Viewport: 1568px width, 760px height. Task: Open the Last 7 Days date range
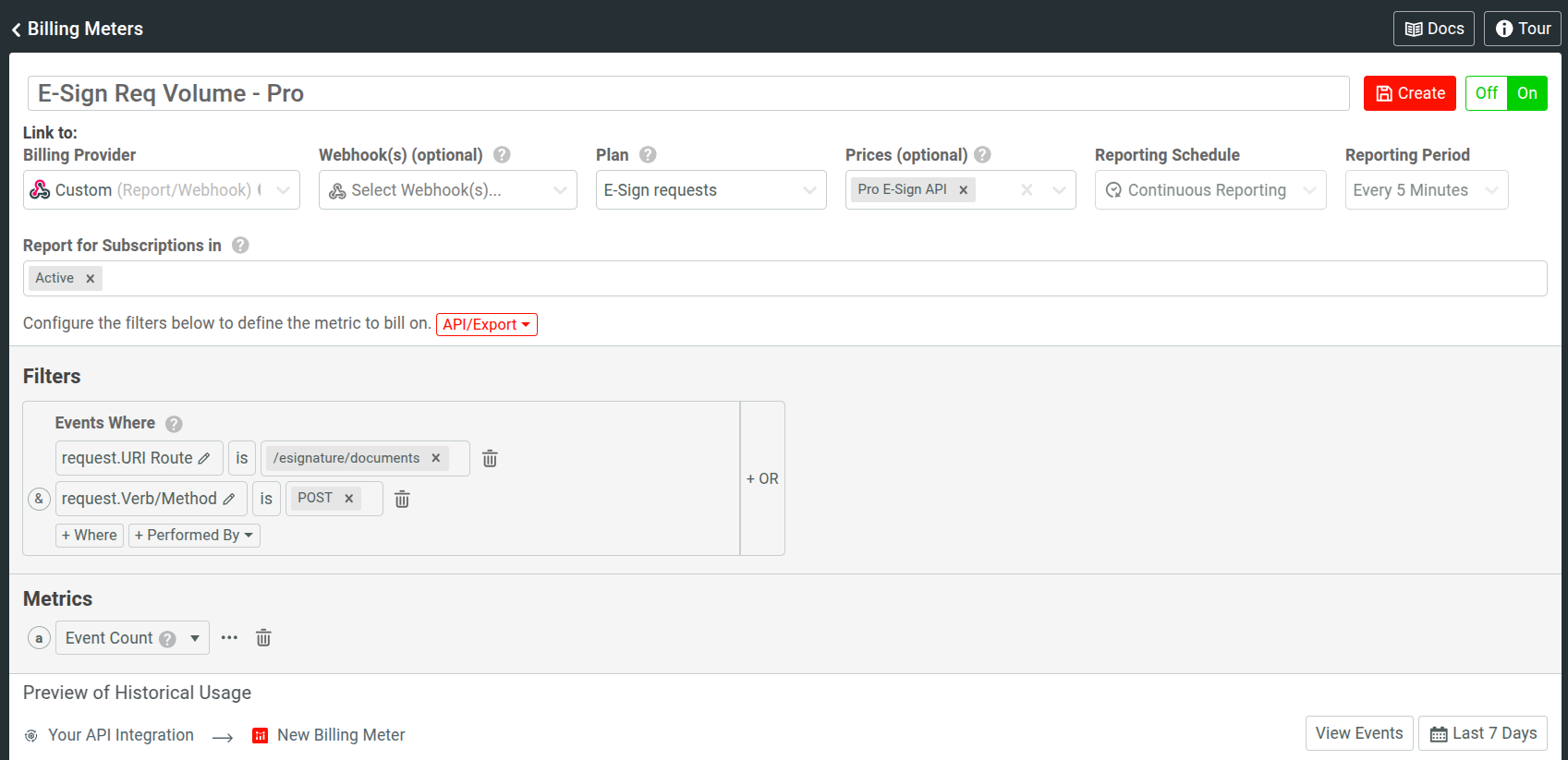pos(1483,733)
